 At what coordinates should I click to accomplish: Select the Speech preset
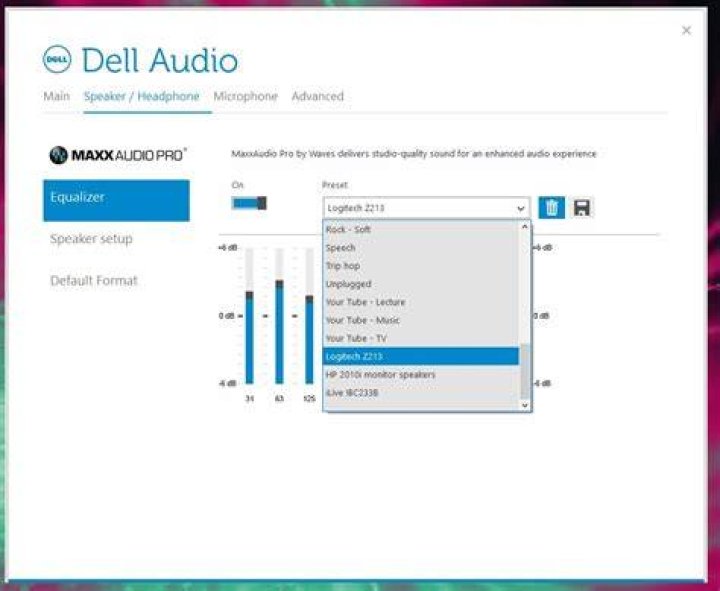pos(422,248)
